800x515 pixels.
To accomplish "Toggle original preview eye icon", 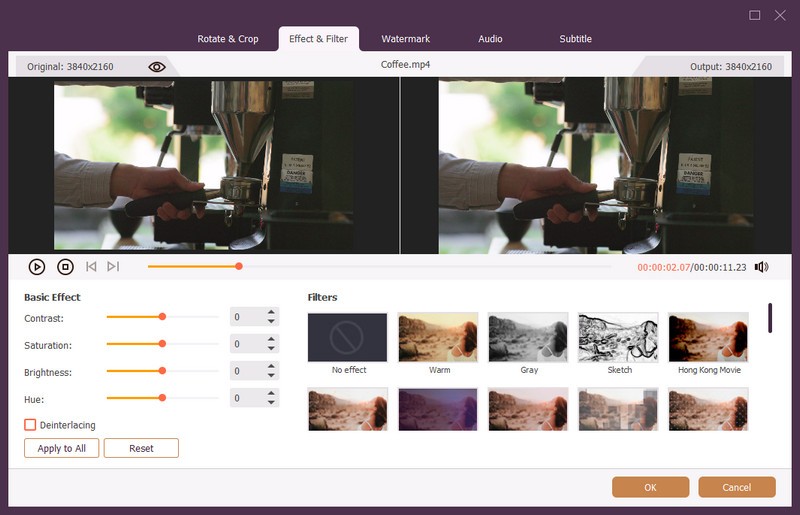I will click(x=157, y=67).
